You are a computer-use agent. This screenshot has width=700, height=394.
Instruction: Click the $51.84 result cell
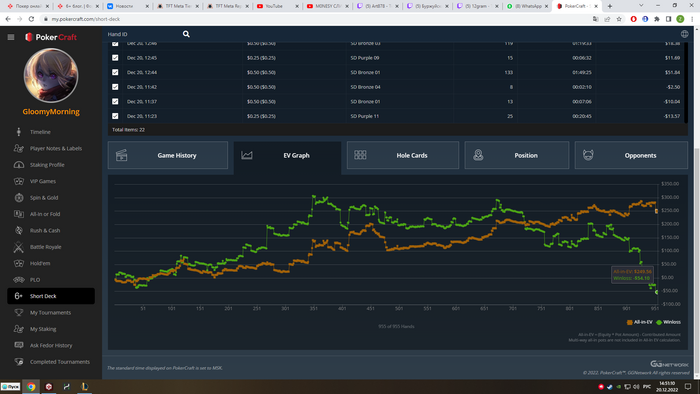click(x=672, y=72)
